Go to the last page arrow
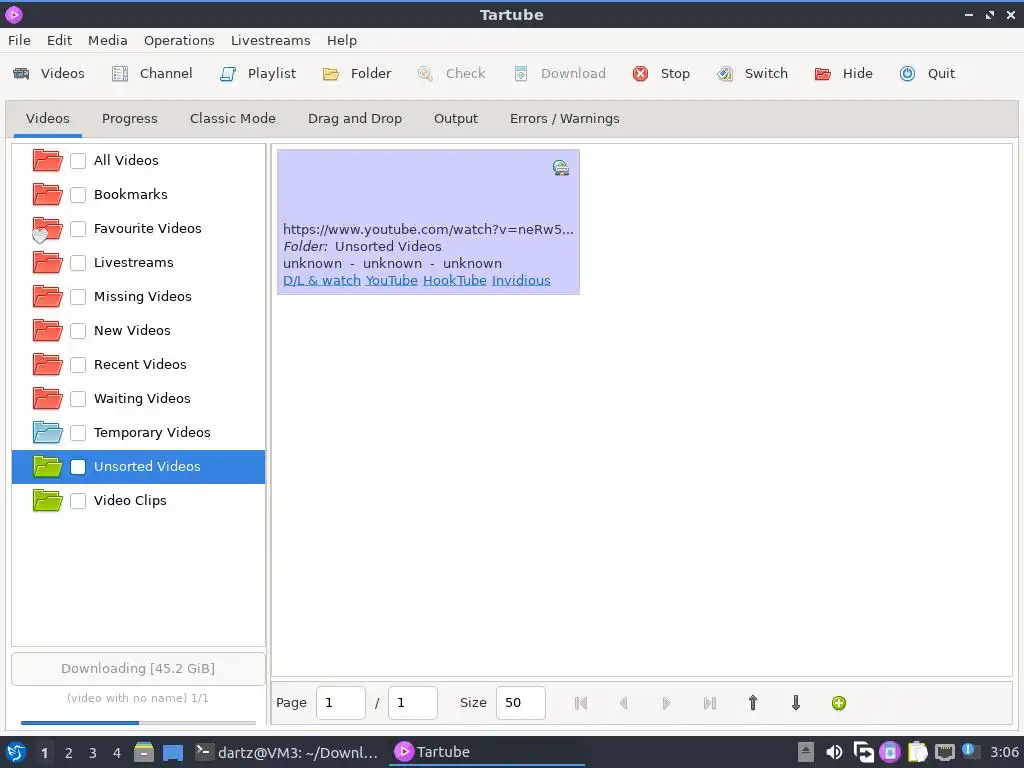Image resolution: width=1024 pixels, height=768 pixels. click(x=710, y=703)
